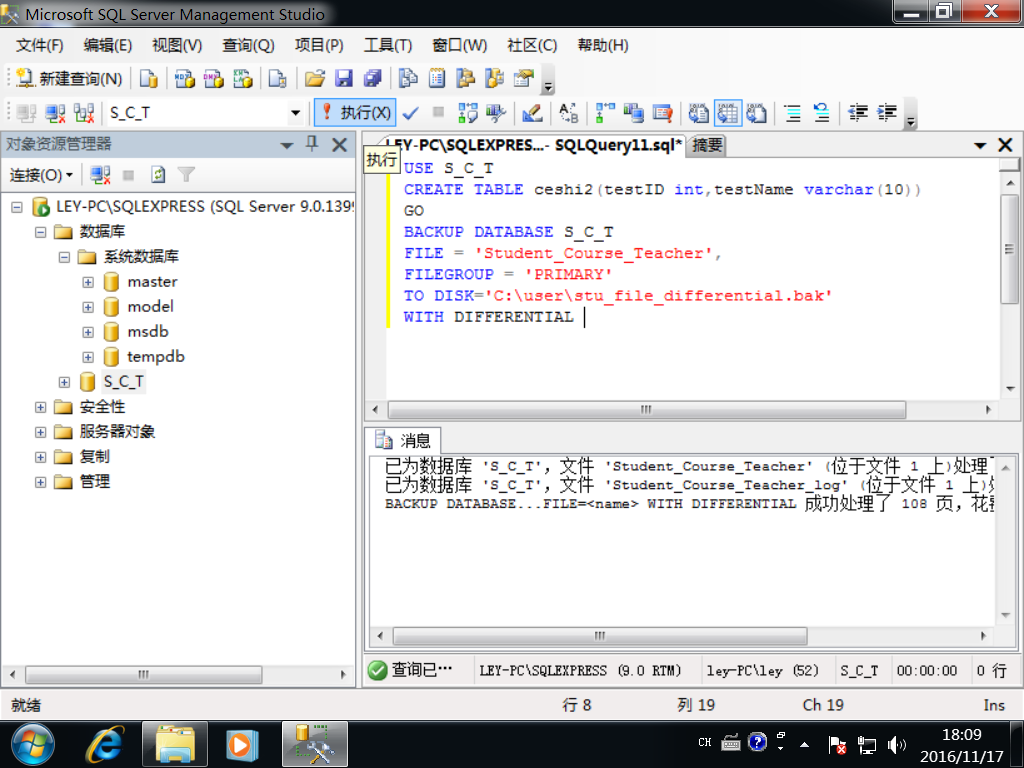The height and width of the screenshot is (768, 1024).
Task: Expand the S_C_T database node
Action: click(x=64, y=382)
